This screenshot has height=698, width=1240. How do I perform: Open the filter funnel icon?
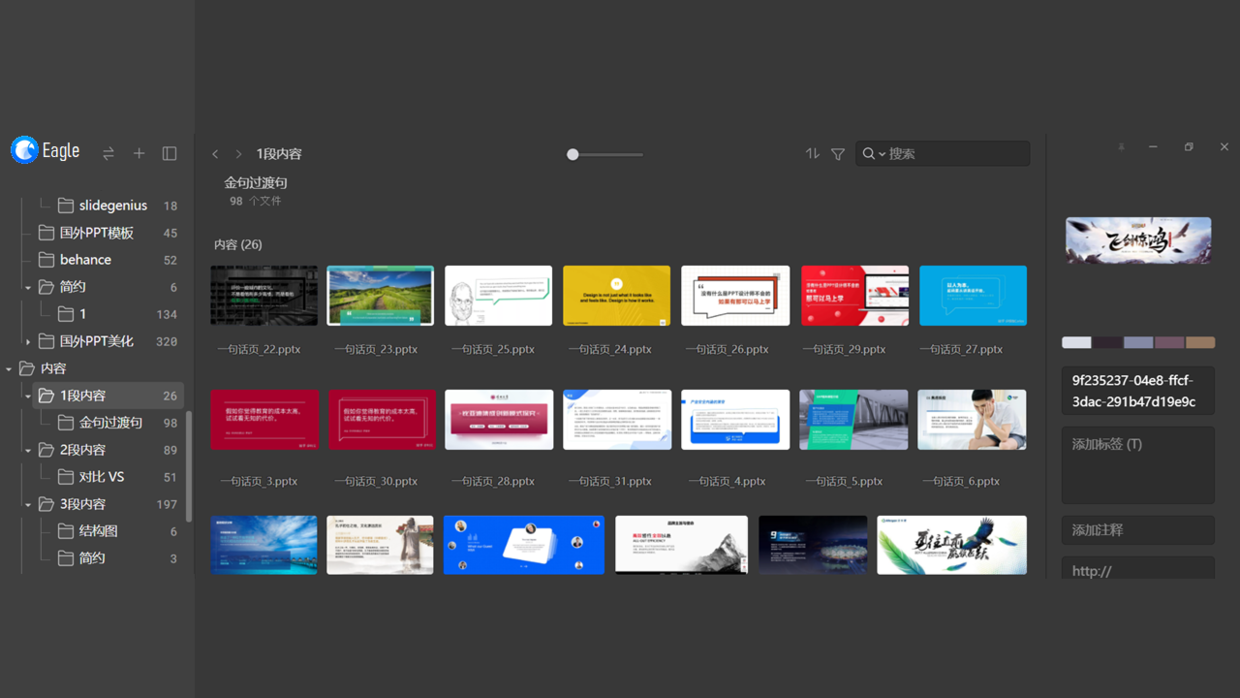(x=838, y=154)
